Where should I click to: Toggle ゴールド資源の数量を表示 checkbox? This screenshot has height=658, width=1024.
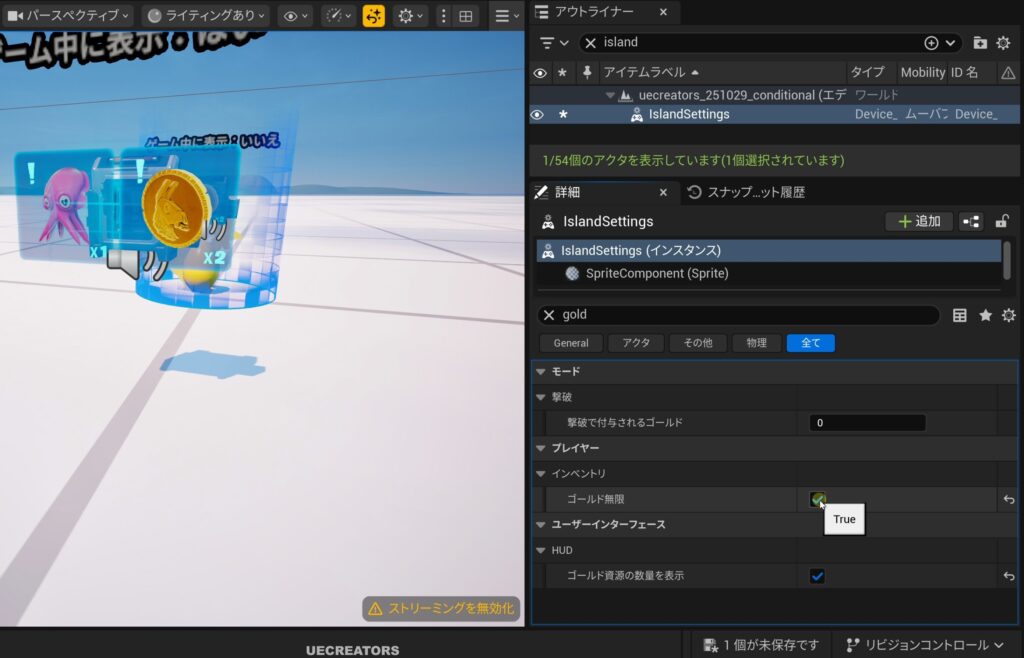(817, 576)
